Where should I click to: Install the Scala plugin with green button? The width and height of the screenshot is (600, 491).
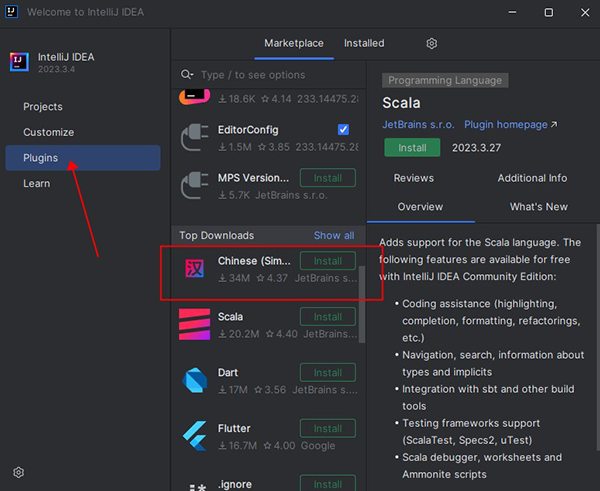(411, 148)
